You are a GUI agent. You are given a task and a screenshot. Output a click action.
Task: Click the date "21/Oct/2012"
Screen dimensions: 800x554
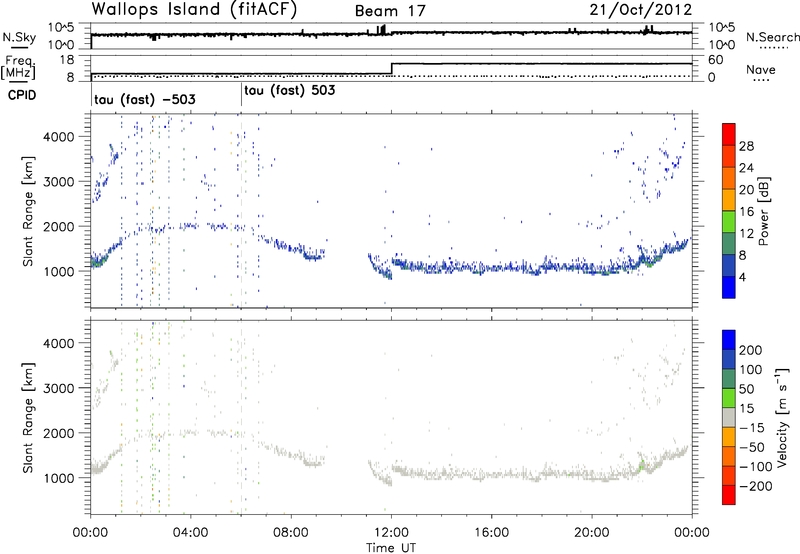641,10
